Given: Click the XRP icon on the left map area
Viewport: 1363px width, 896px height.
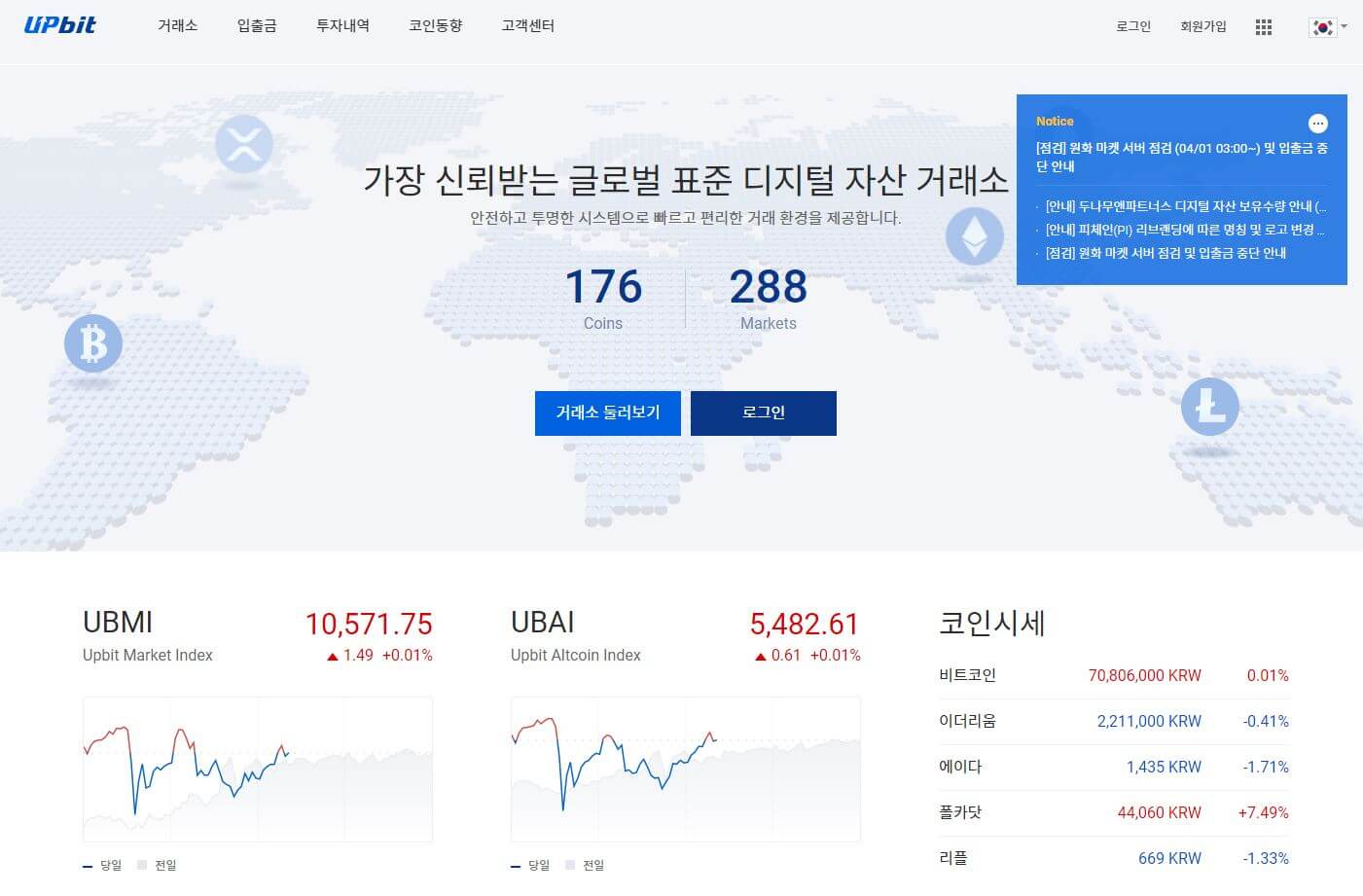Looking at the screenshot, I should point(244,144).
